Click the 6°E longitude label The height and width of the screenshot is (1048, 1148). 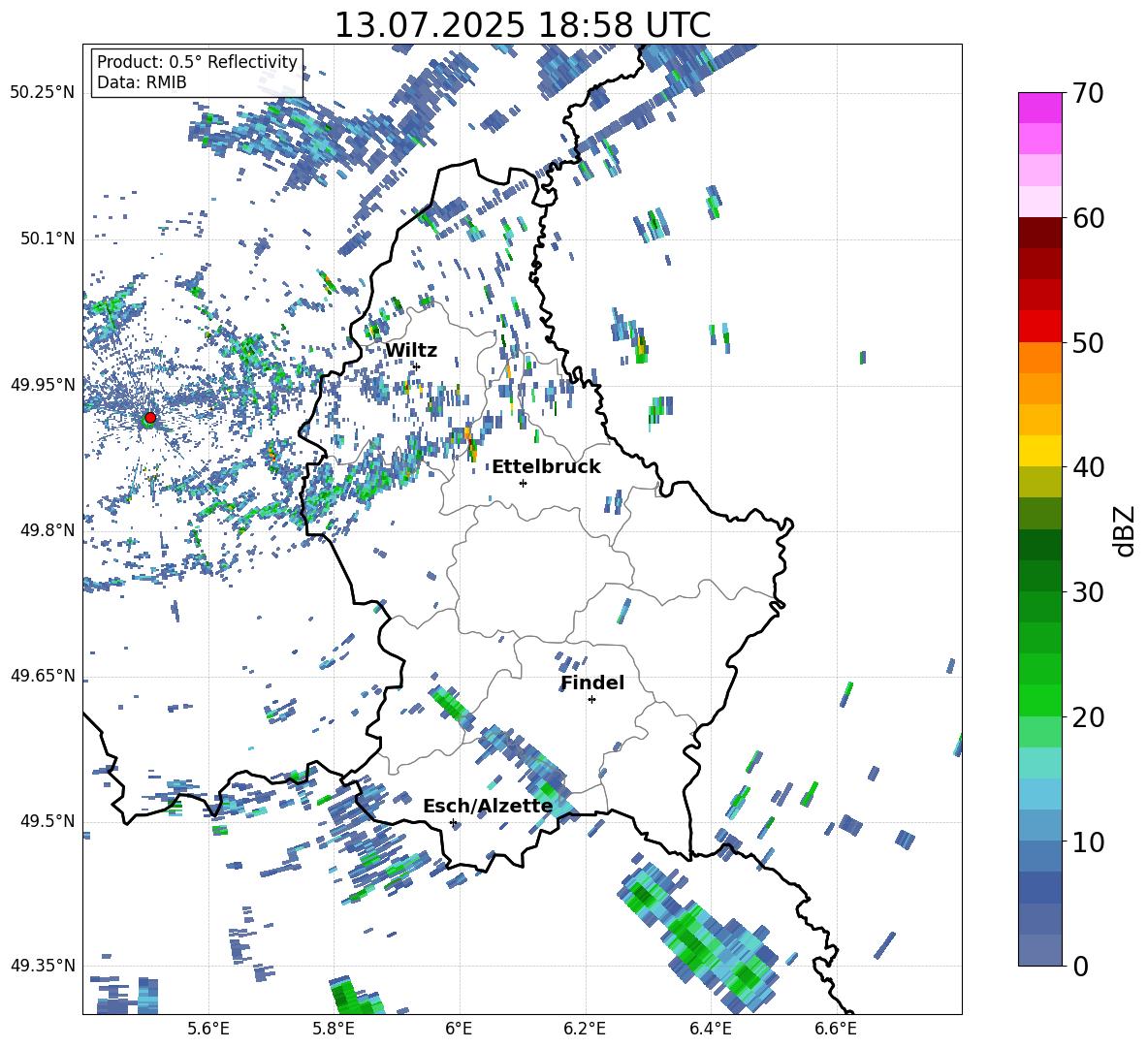[x=459, y=1029]
